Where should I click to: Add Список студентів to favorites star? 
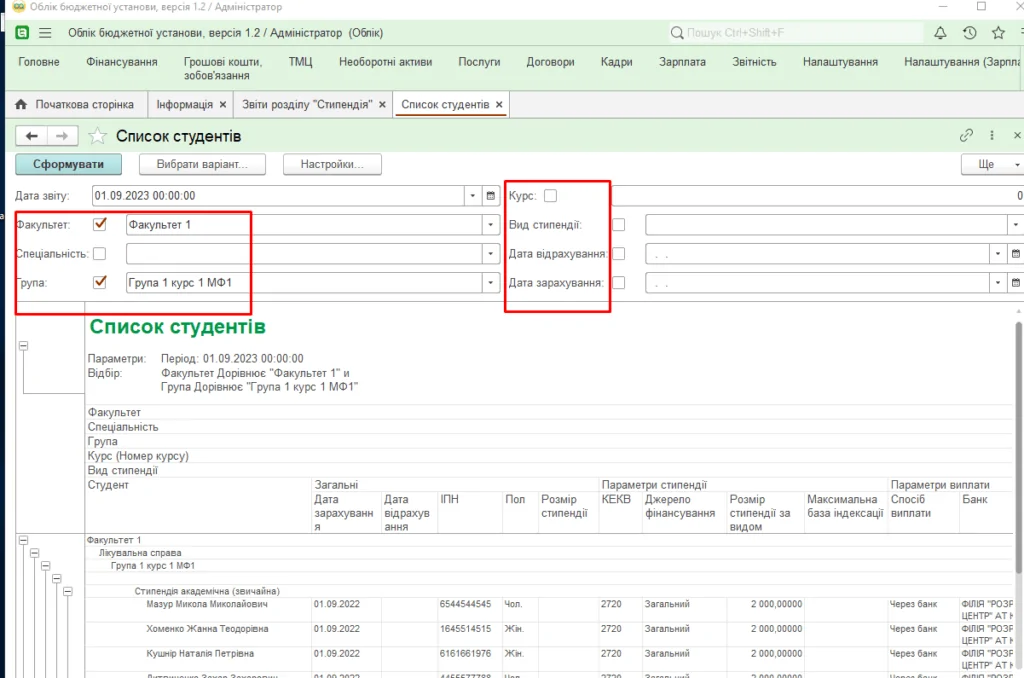coord(97,136)
